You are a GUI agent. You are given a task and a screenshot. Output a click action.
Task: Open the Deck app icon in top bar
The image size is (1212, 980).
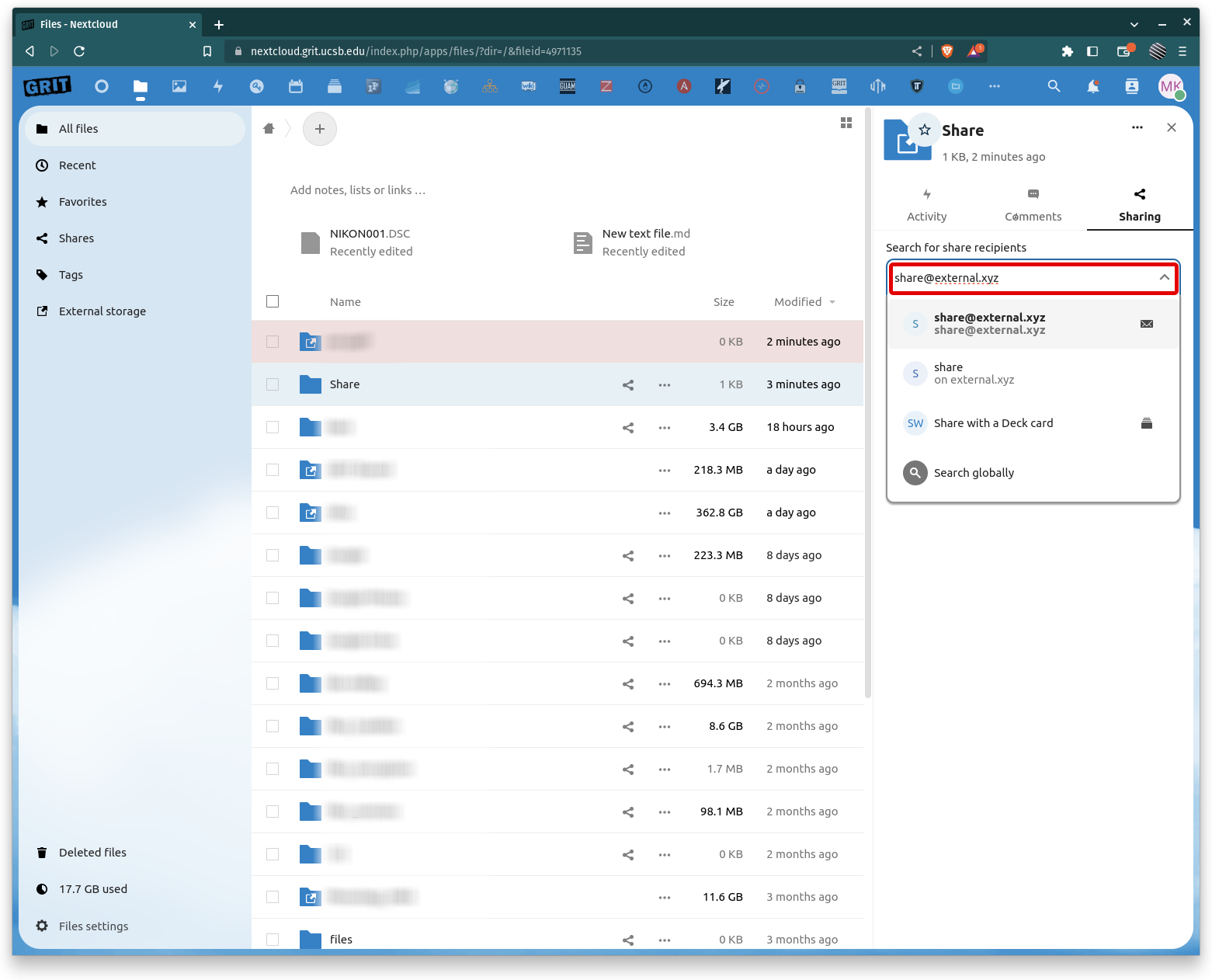pos(335,86)
